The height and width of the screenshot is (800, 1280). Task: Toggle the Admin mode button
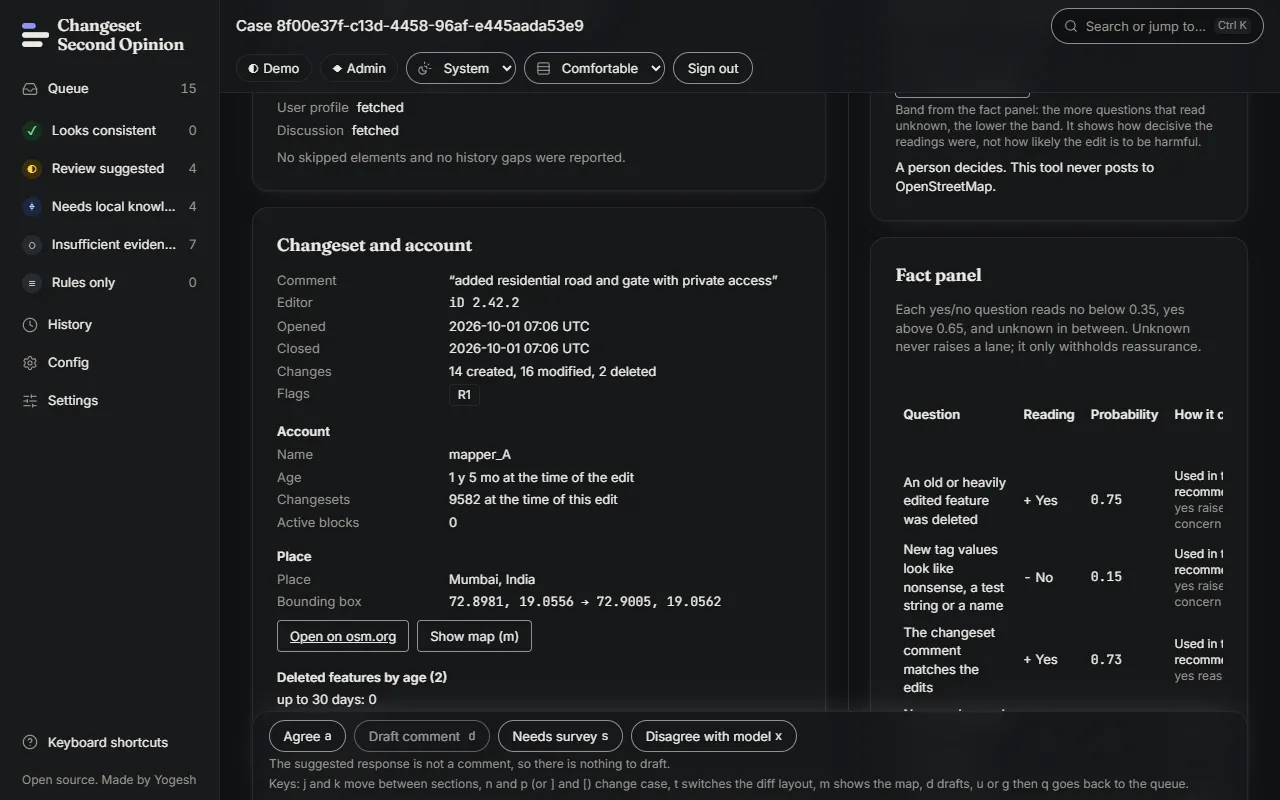359,68
